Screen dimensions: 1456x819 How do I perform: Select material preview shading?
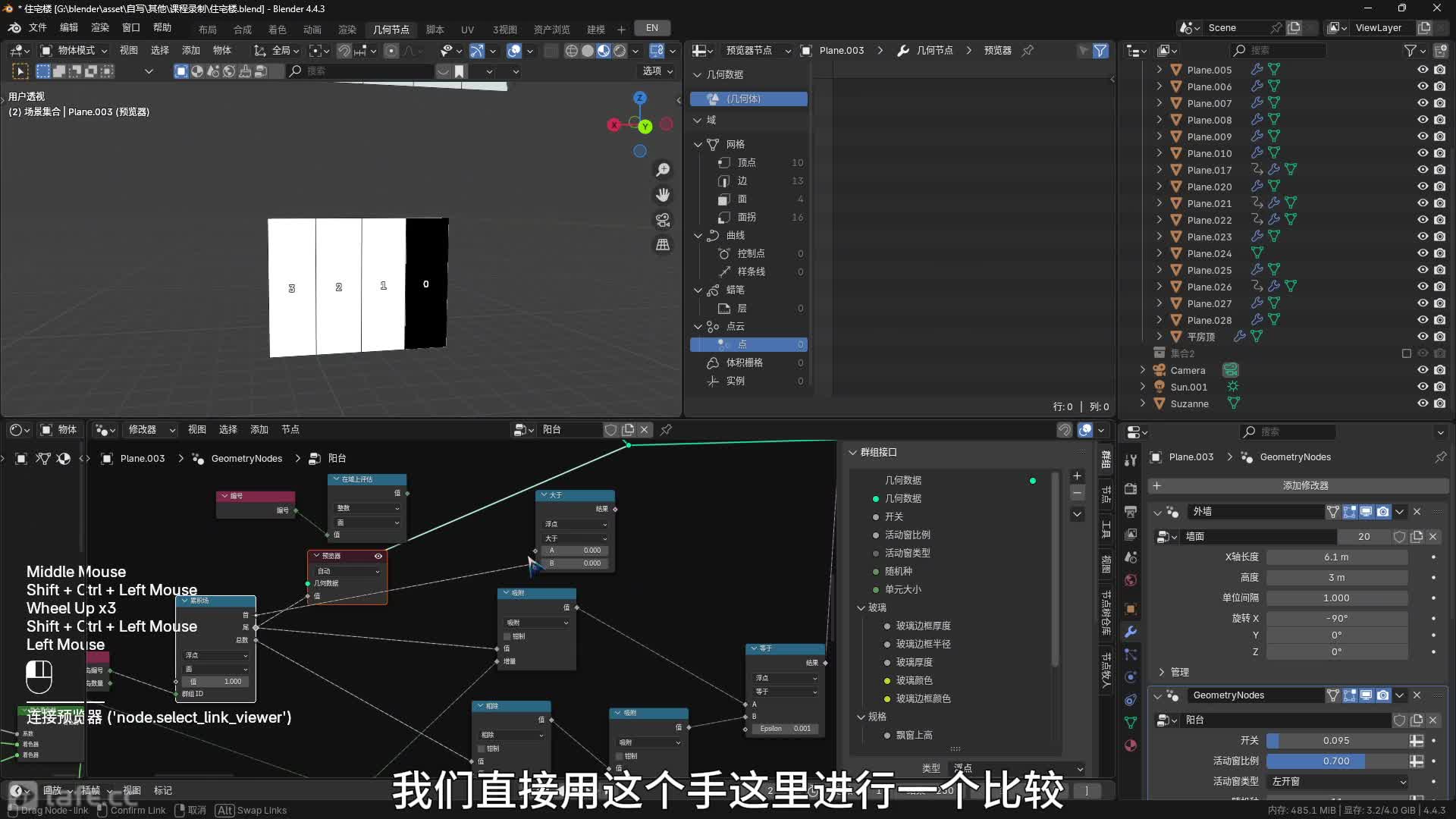pyautogui.click(x=604, y=51)
